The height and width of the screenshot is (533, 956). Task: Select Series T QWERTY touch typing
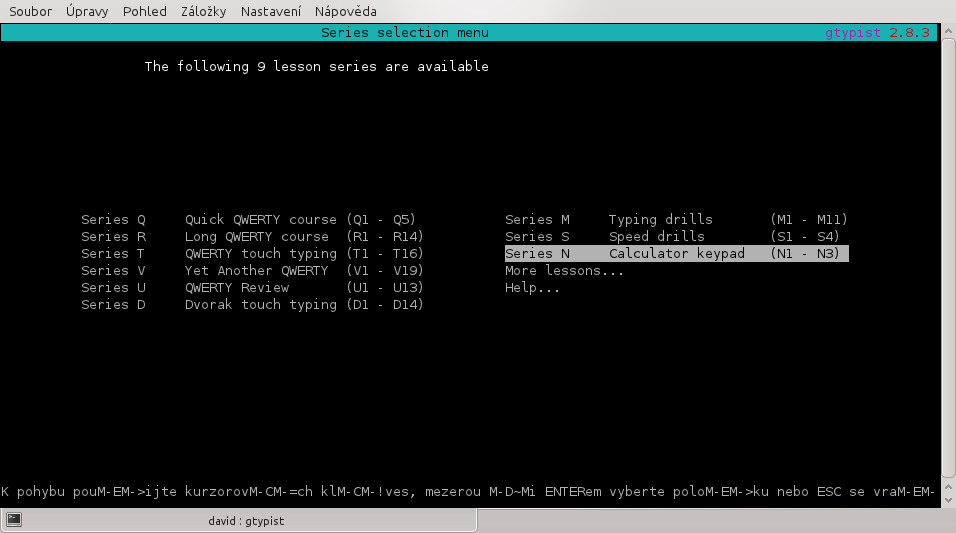[252, 254]
